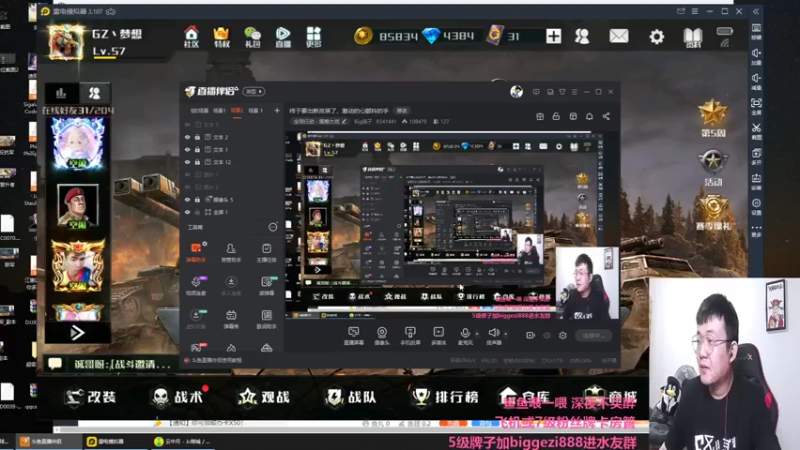Open the 读弹幕 tool
The width and height of the screenshot is (800, 450).
click(266, 286)
